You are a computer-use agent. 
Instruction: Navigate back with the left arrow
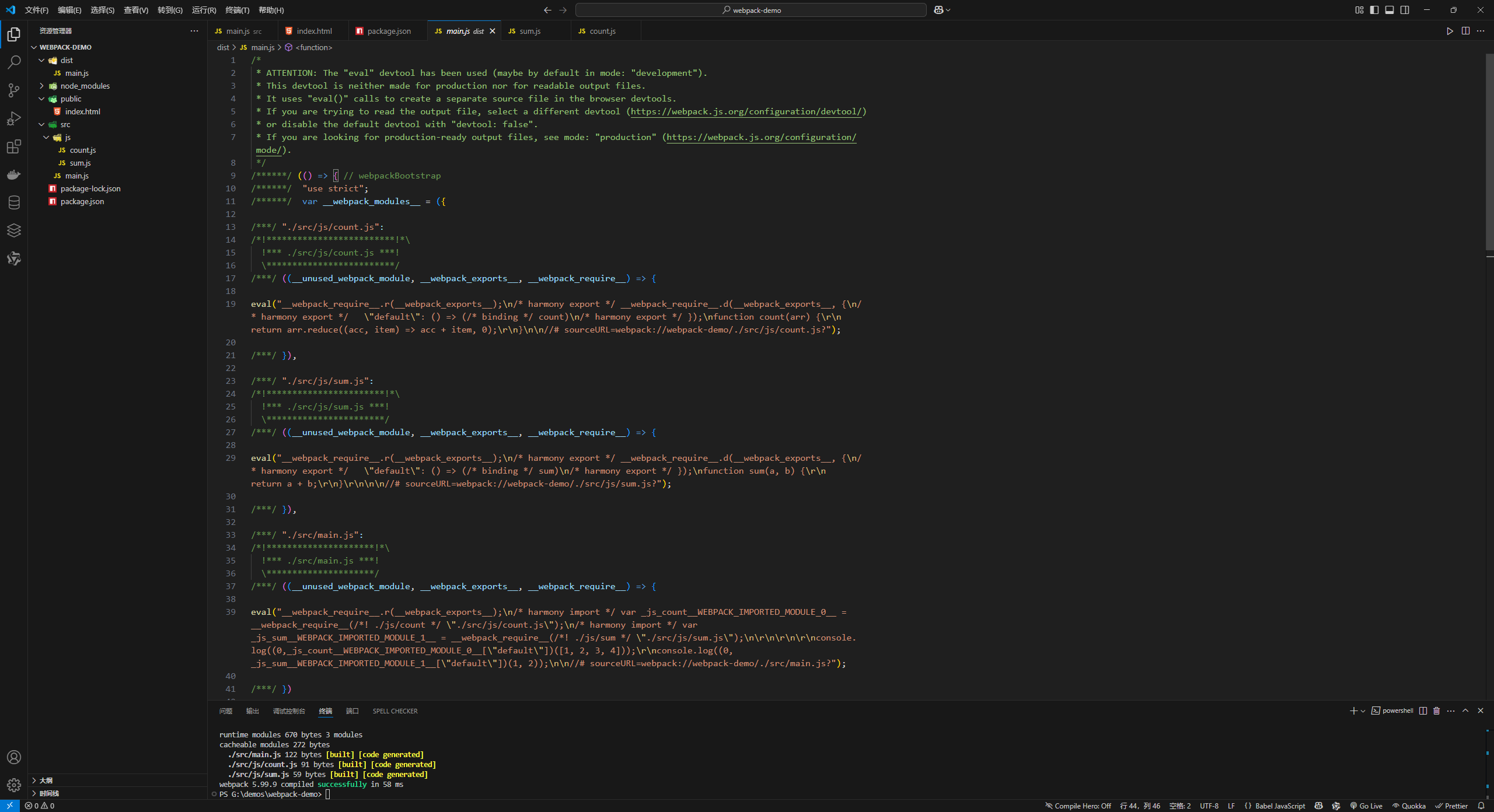tap(547, 10)
